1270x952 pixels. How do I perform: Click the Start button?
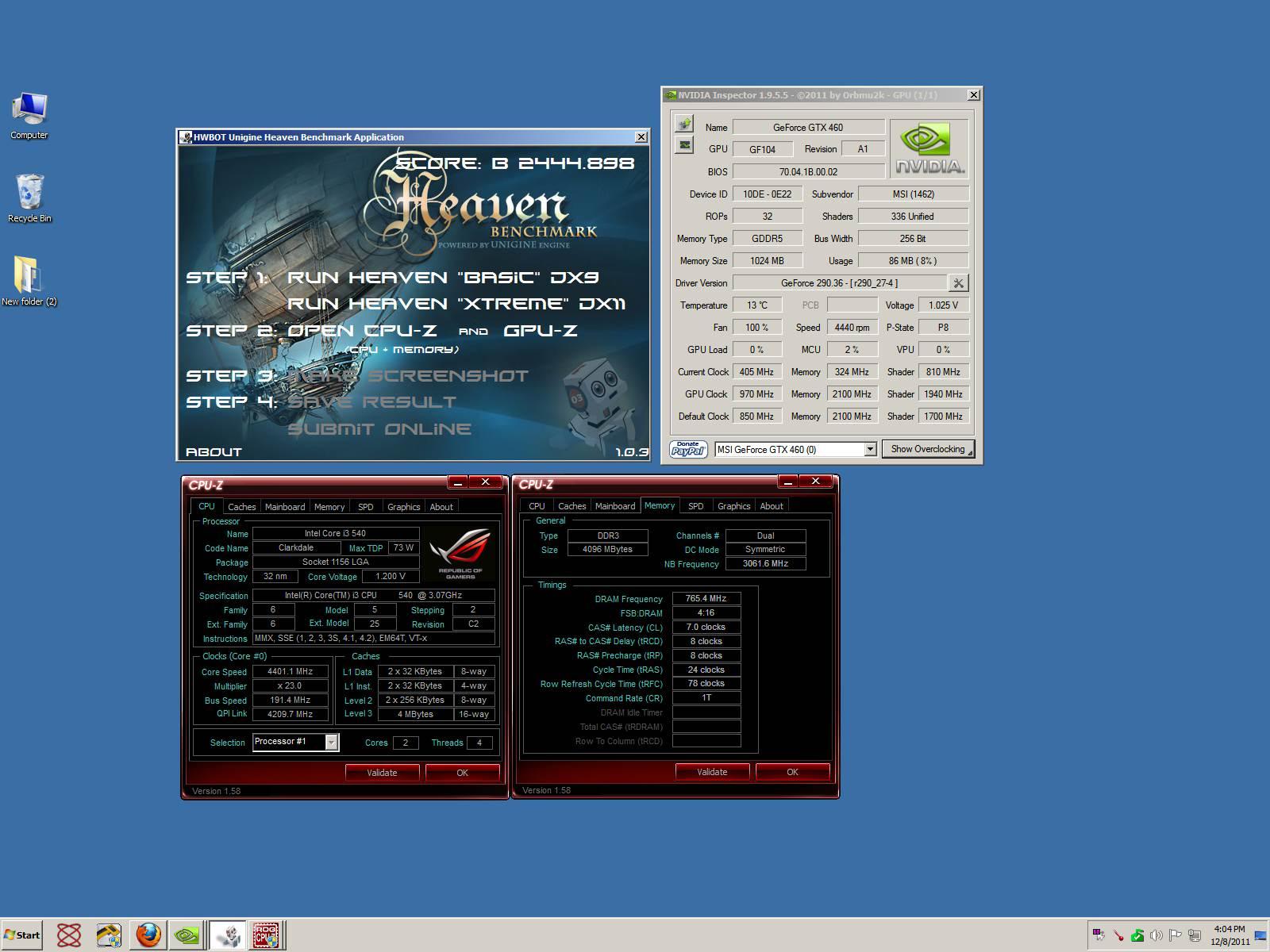22,935
